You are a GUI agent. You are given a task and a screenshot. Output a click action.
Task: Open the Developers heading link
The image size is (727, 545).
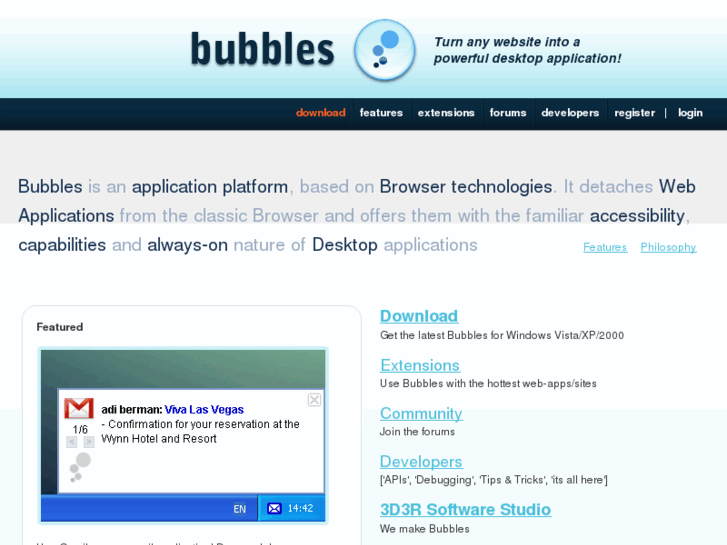pos(421,462)
